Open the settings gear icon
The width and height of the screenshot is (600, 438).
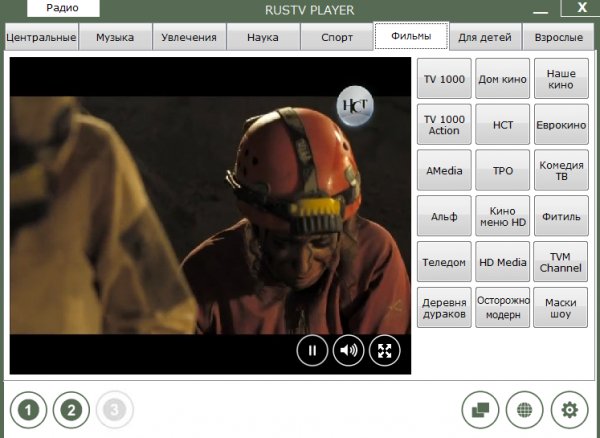pyautogui.click(x=569, y=410)
